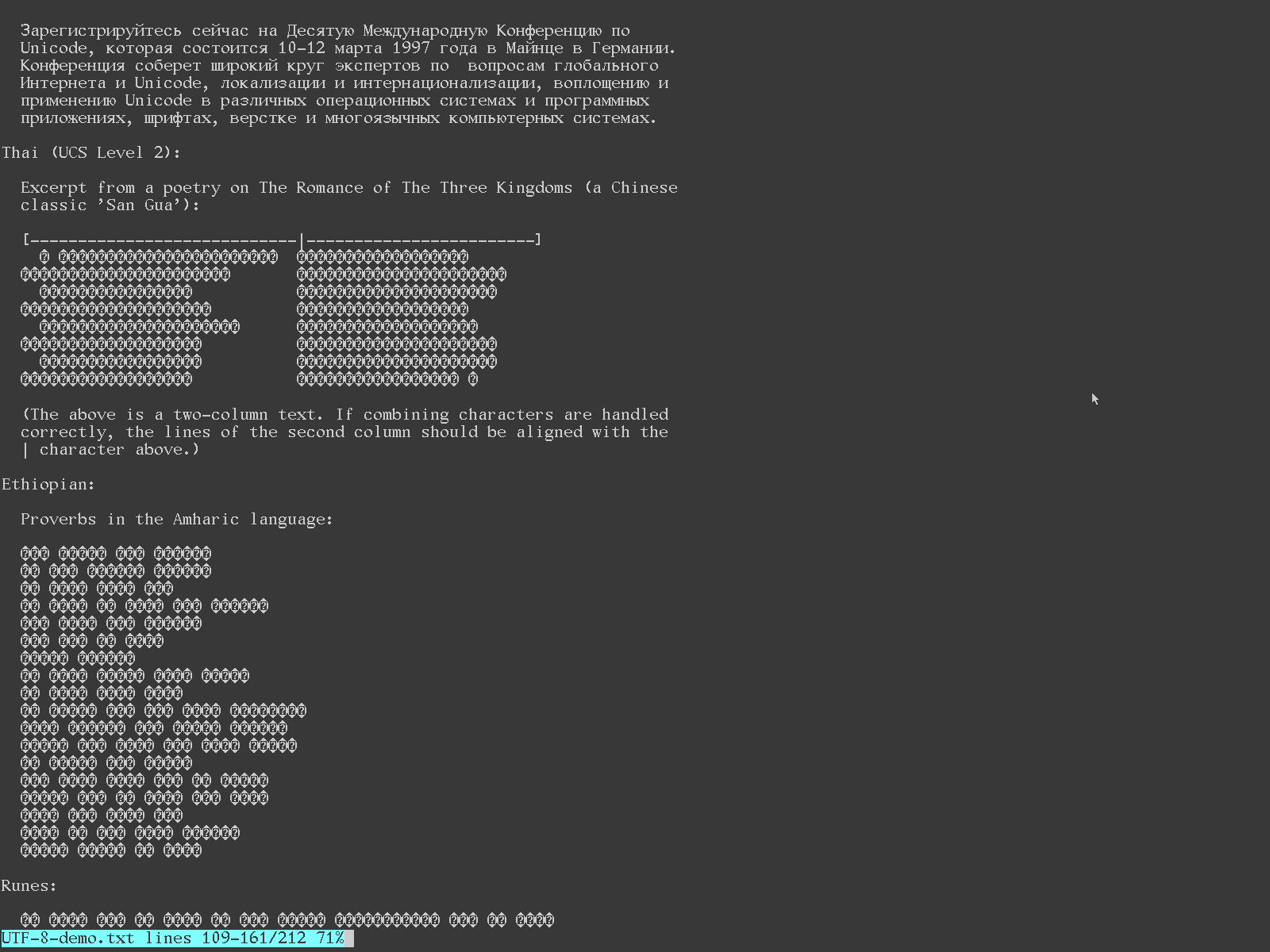Click the pipe character in dashed ruler

coord(302,240)
